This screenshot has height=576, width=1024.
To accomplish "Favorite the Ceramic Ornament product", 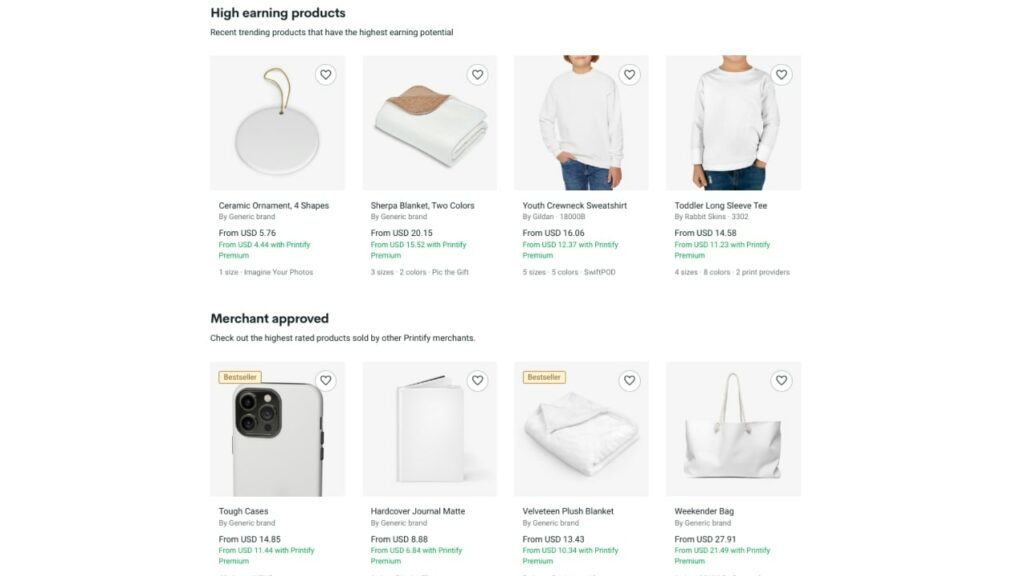I will tap(325, 74).
